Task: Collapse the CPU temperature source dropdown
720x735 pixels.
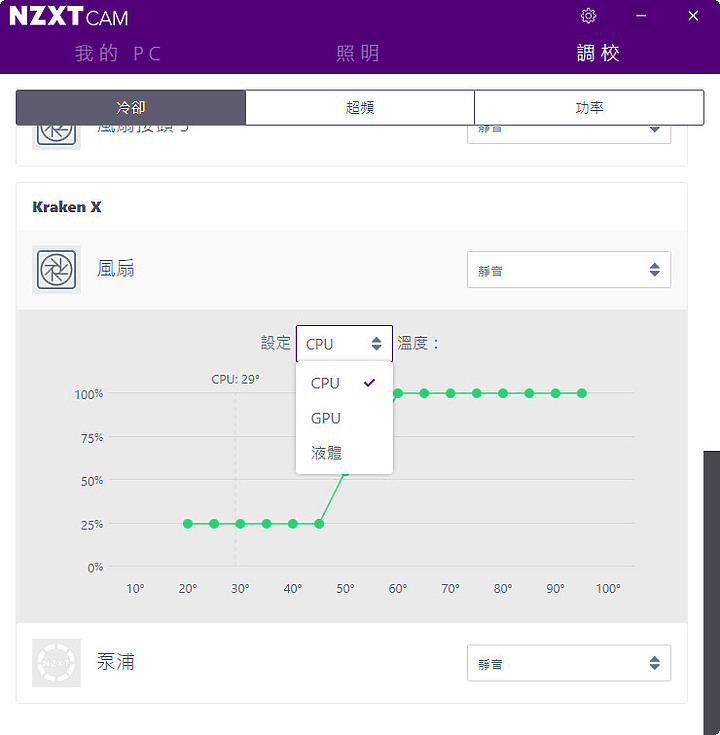Action: coord(344,344)
